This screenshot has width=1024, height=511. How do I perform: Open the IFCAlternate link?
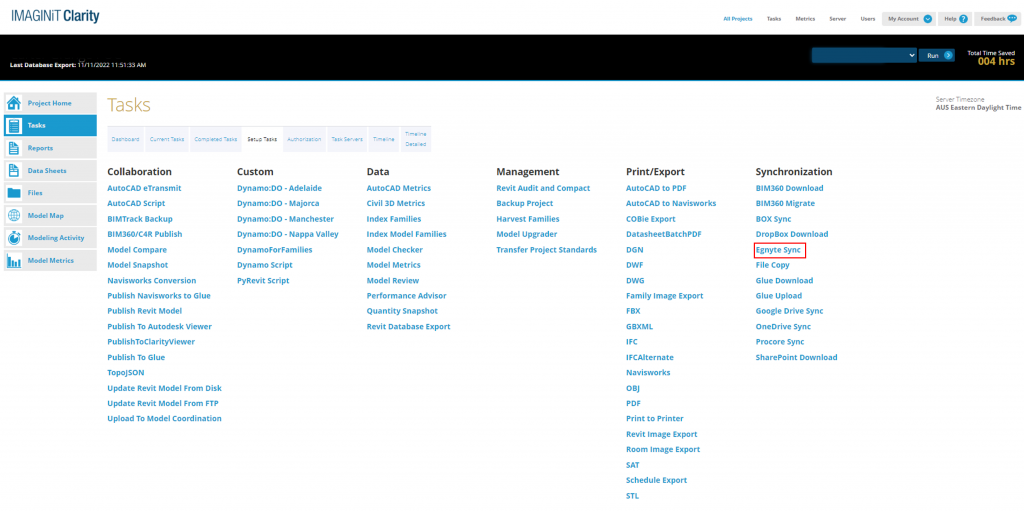(x=650, y=357)
